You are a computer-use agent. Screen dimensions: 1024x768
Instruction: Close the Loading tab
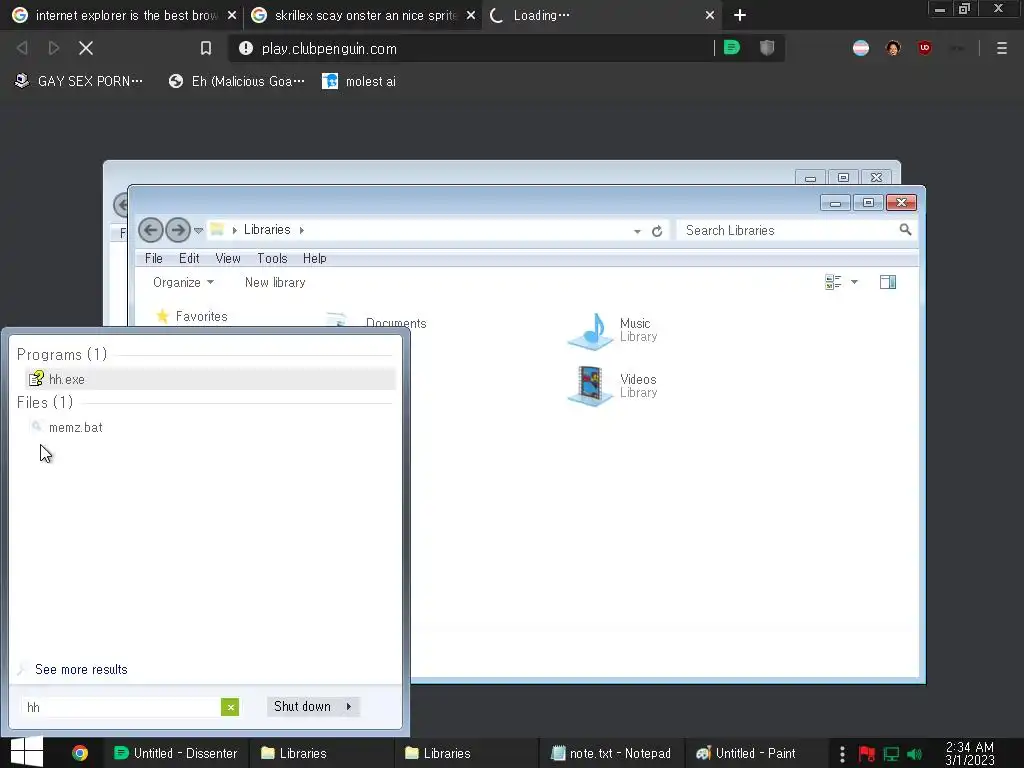point(710,15)
